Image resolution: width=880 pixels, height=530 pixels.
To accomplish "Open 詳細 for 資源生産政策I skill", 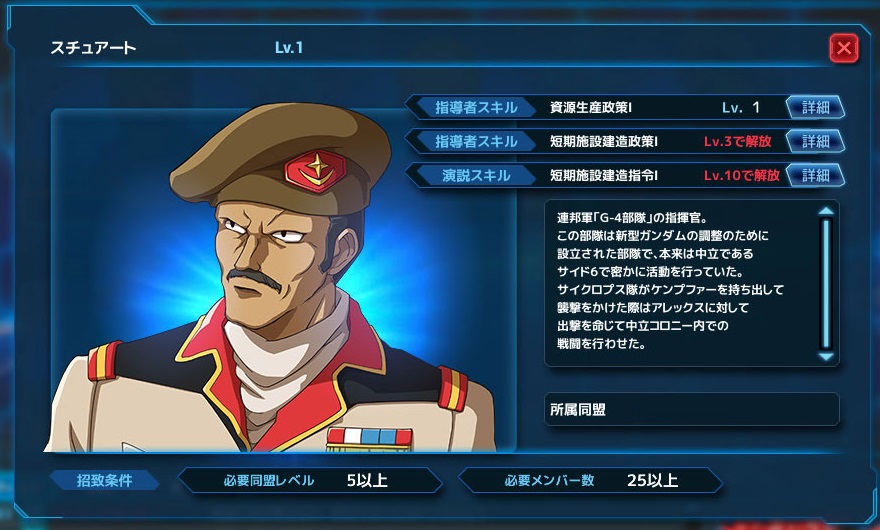I will pyautogui.click(x=815, y=107).
